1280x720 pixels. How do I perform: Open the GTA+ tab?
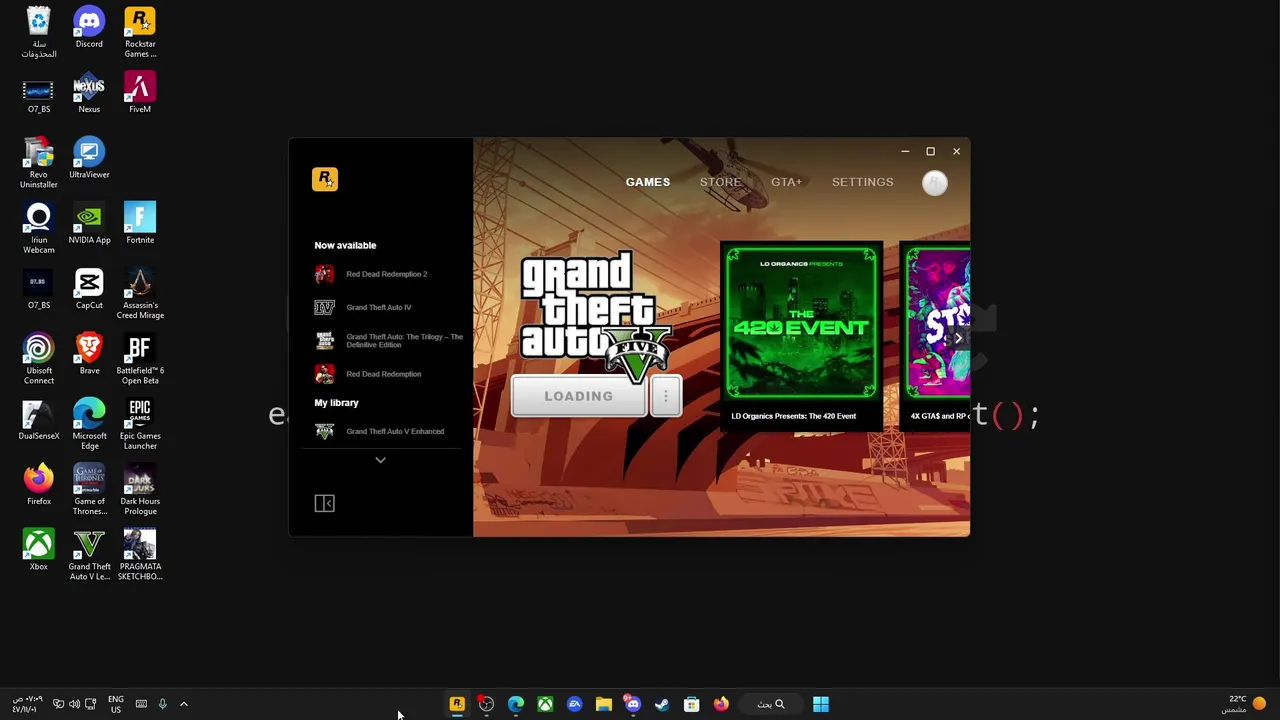(786, 182)
